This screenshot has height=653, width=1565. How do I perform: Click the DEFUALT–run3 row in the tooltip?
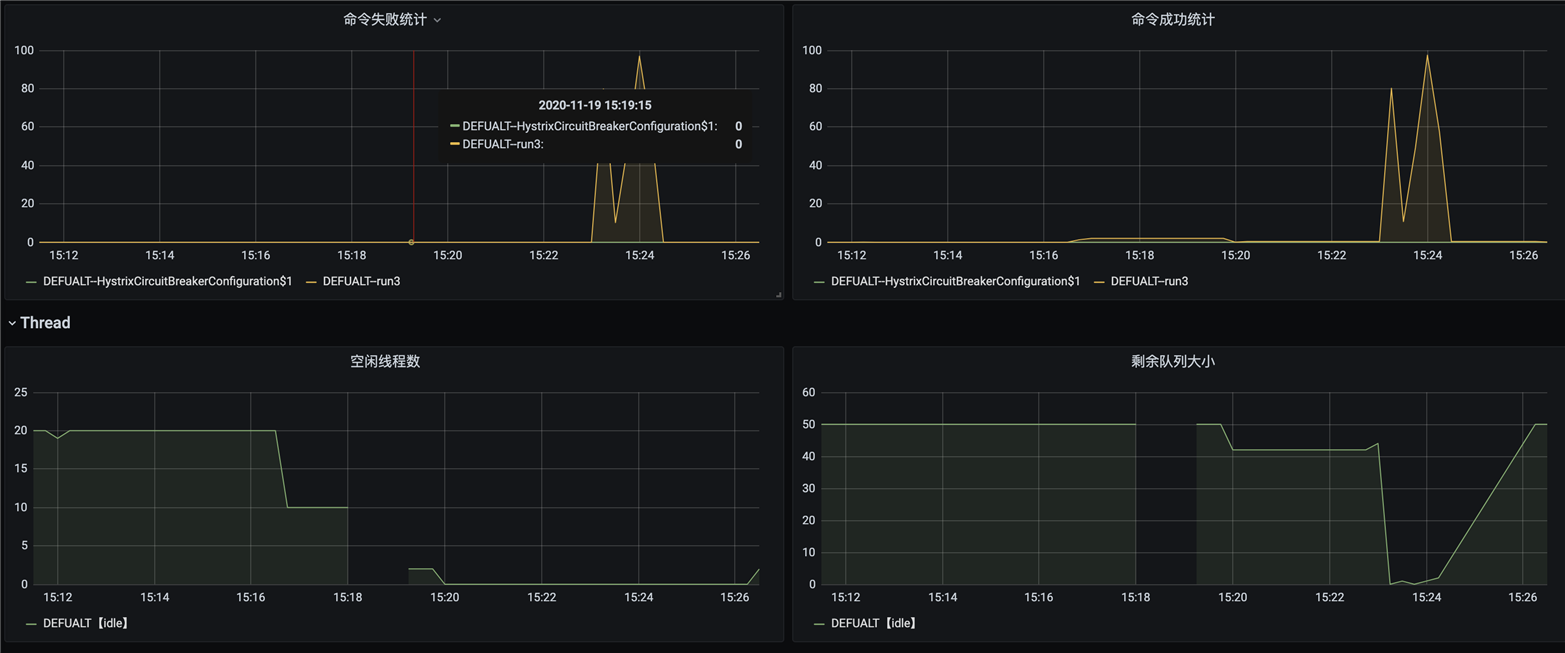pos(596,144)
